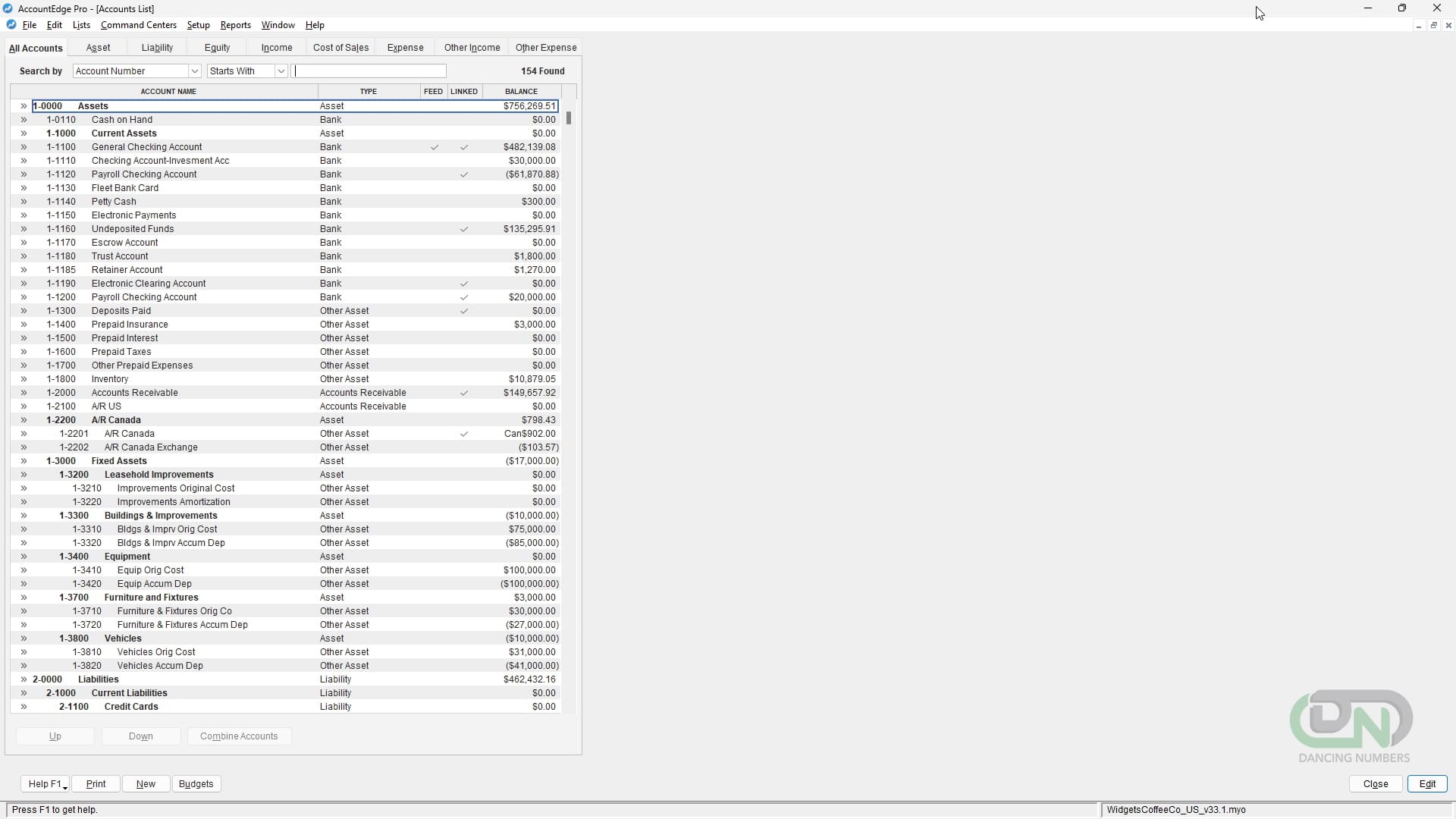Click the AccountEdge logo icon near File menu
The width and height of the screenshot is (1456, 819).
click(11, 24)
